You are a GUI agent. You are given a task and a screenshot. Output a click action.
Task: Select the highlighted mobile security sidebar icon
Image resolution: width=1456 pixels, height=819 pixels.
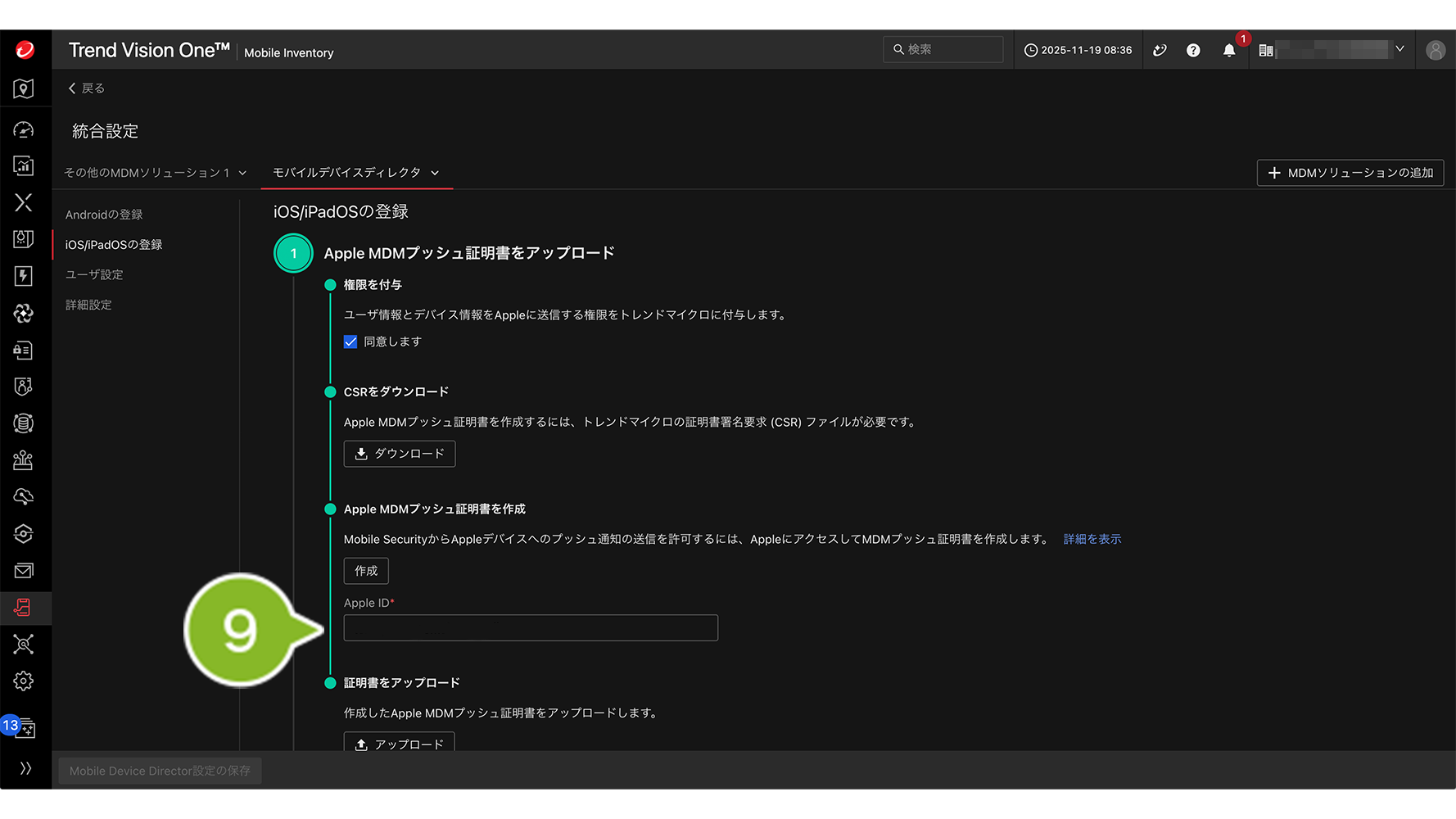coord(24,608)
